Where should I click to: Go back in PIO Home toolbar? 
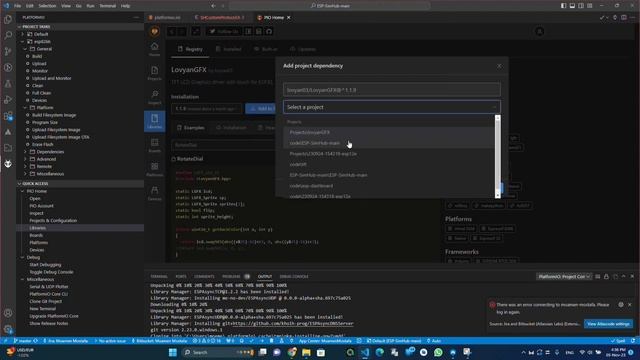coord(172,31)
